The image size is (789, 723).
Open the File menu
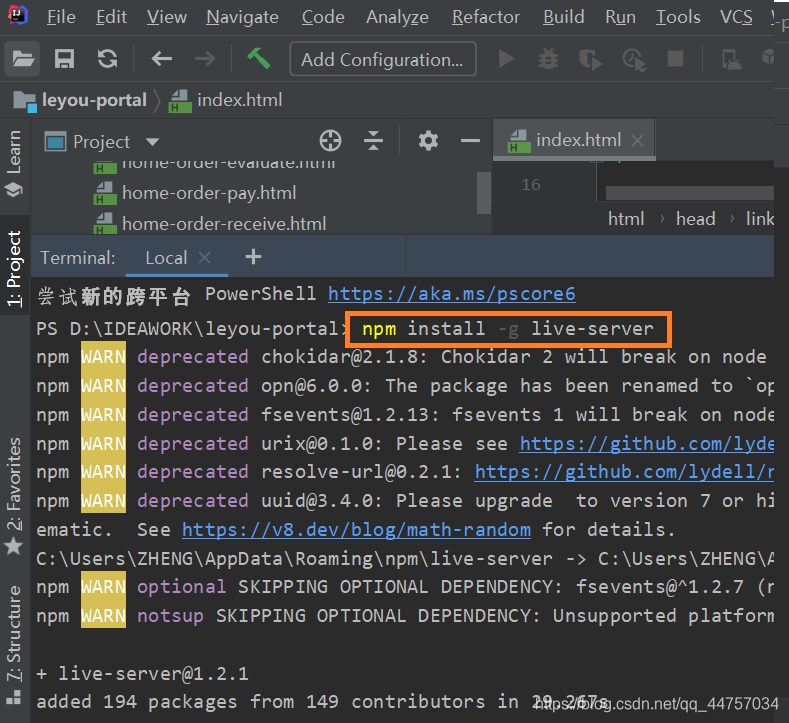[x=61, y=17]
